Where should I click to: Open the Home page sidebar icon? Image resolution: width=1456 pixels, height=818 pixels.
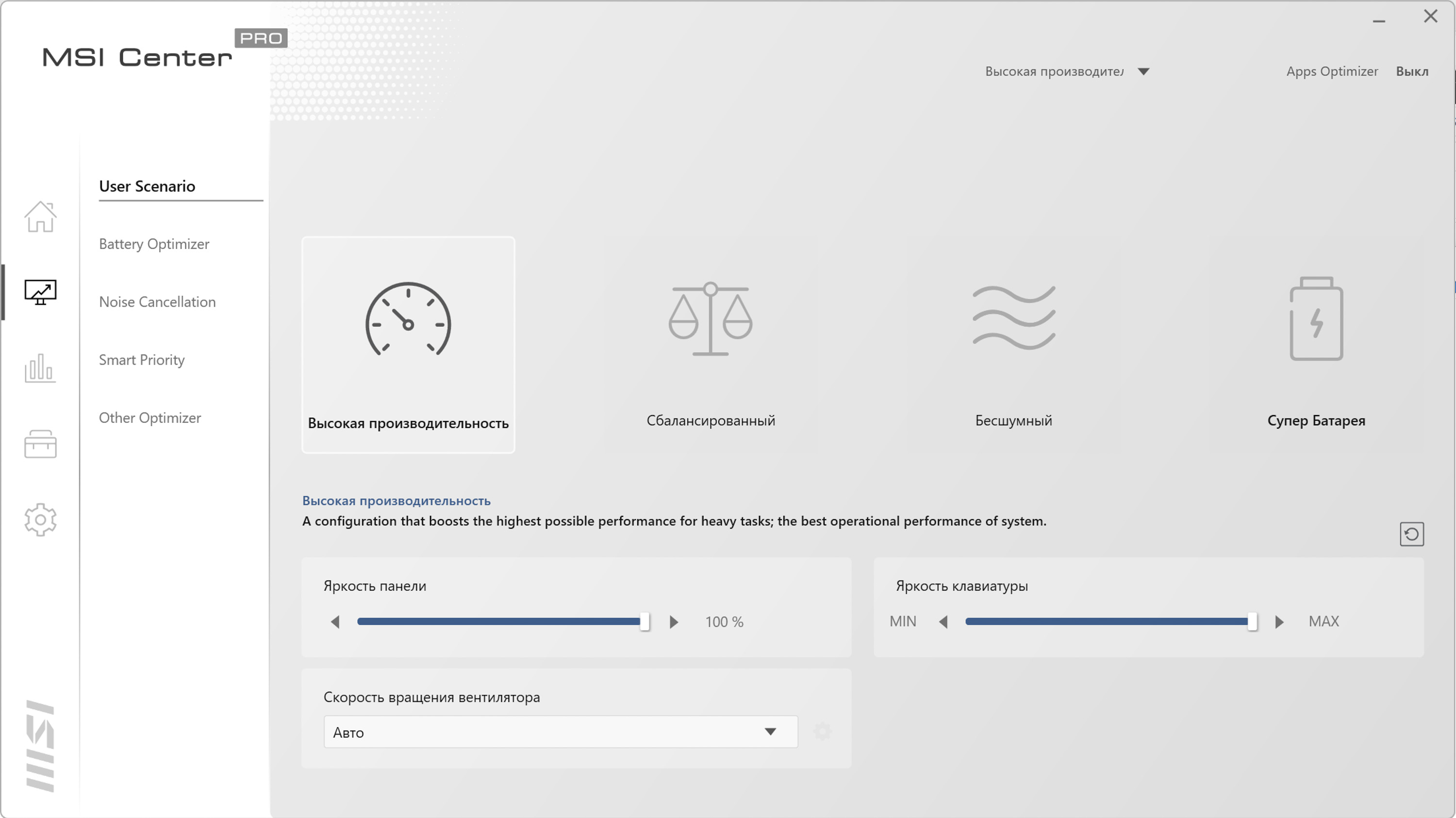(x=40, y=217)
